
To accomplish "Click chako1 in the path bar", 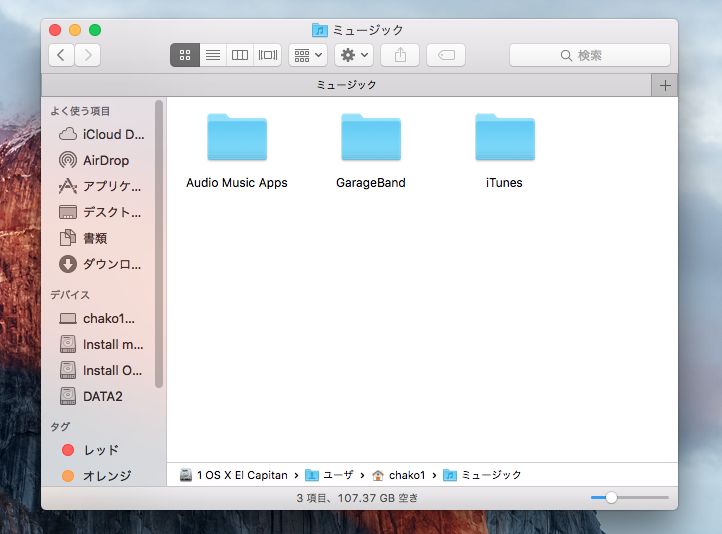I will [x=405, y=475].
